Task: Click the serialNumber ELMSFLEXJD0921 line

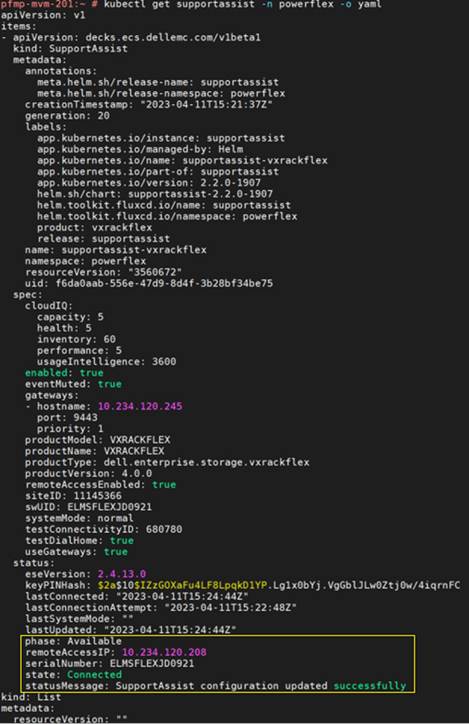Action: pos(110,664)
